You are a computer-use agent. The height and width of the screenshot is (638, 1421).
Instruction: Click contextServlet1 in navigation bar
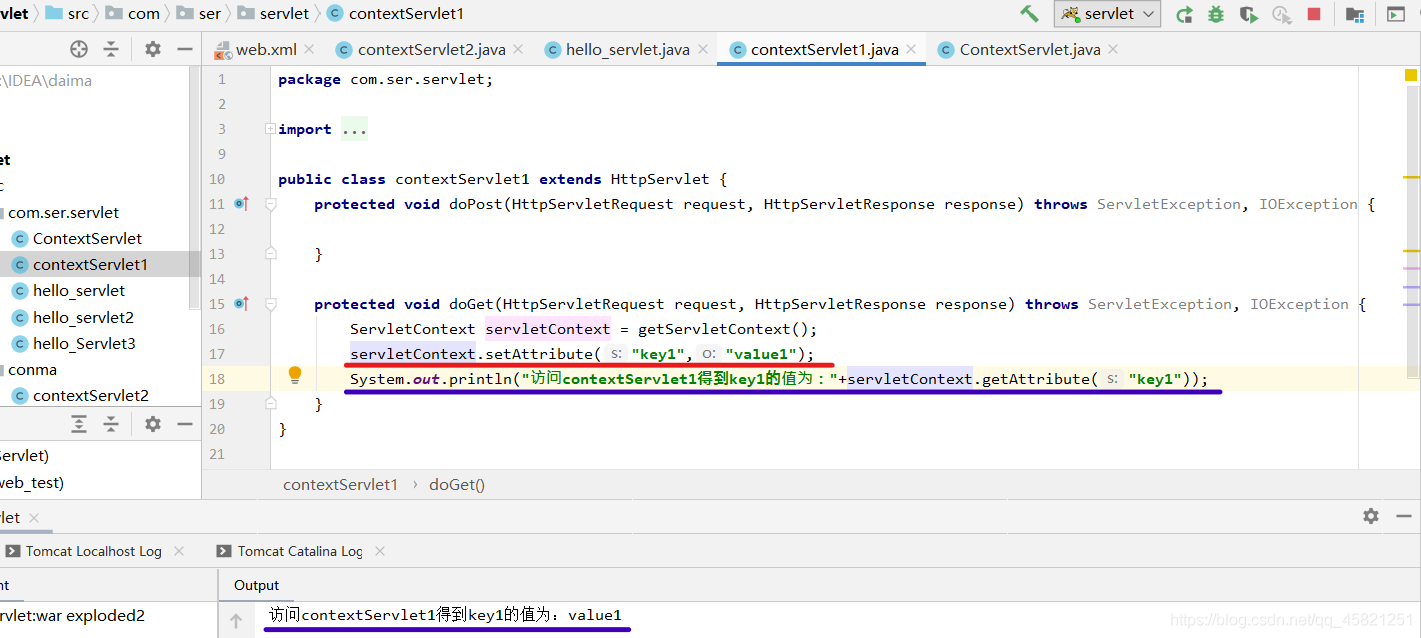click(x=395, y=14)
